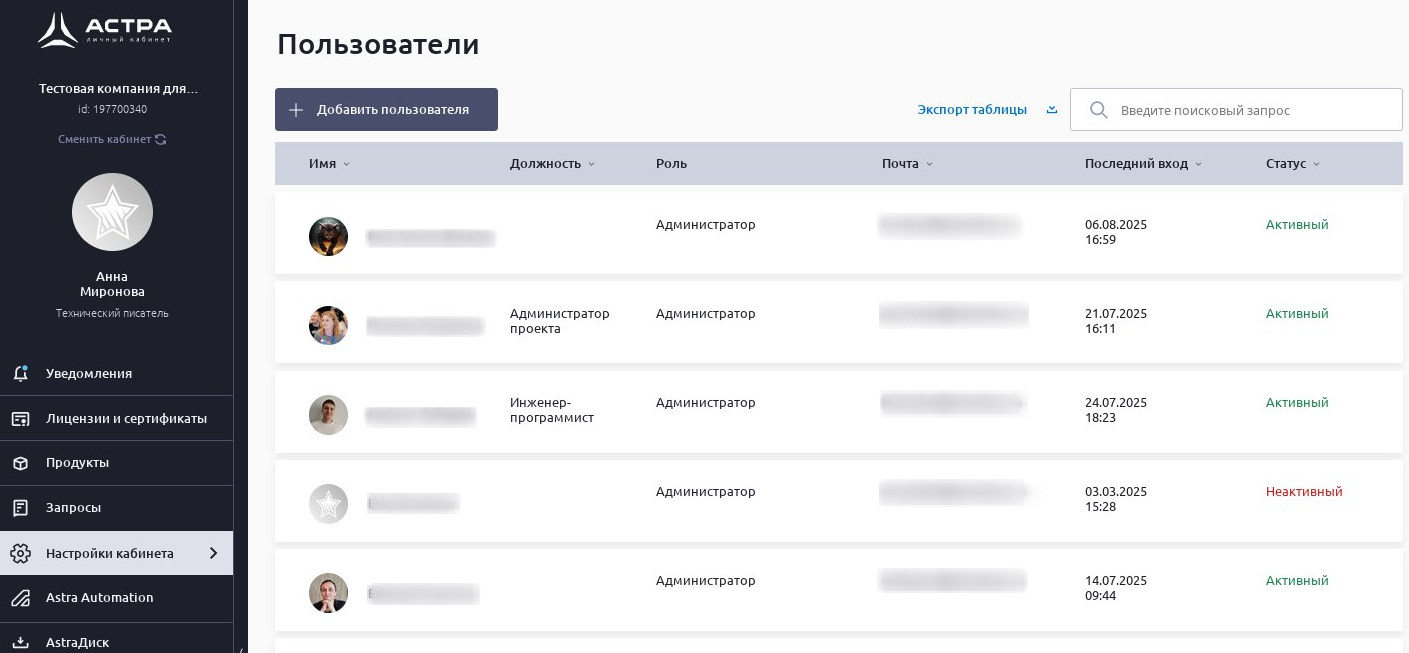Expand Настройки кабинета submenu chevron
Viewport: 1409px width, 653px height.
[213, 553]
